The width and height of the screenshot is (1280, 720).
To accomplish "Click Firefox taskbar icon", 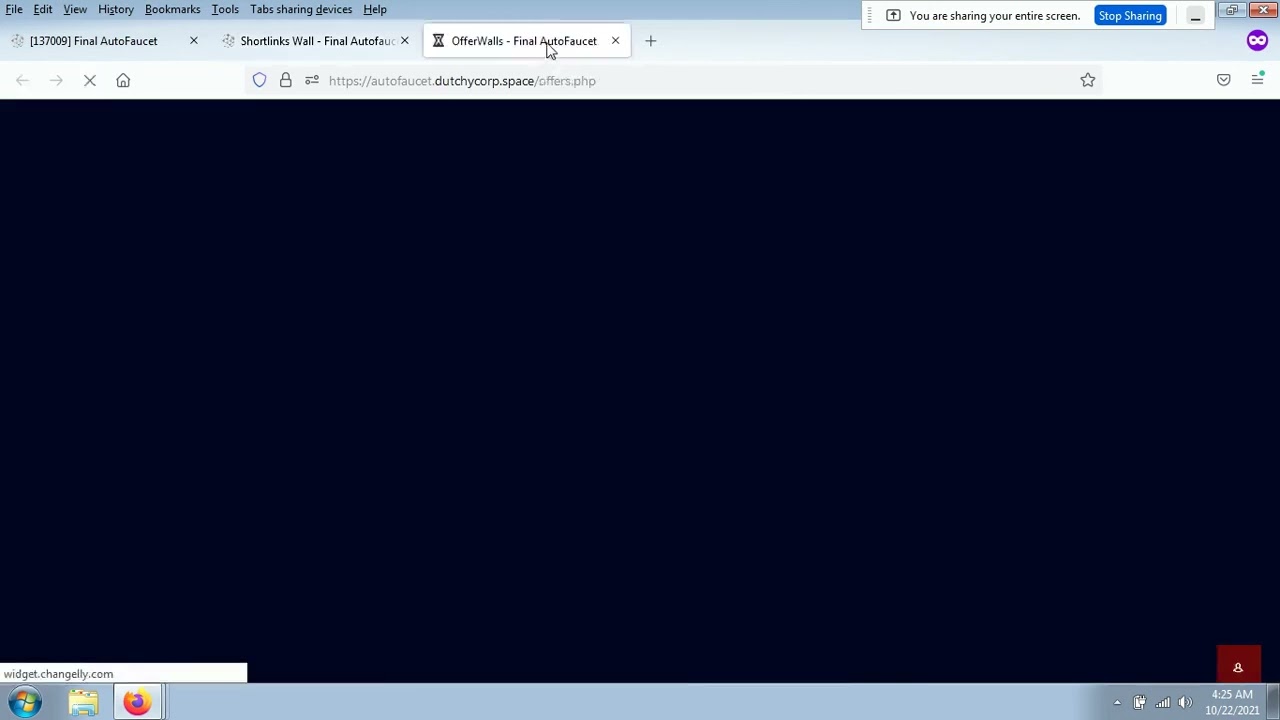I will 137,702.
